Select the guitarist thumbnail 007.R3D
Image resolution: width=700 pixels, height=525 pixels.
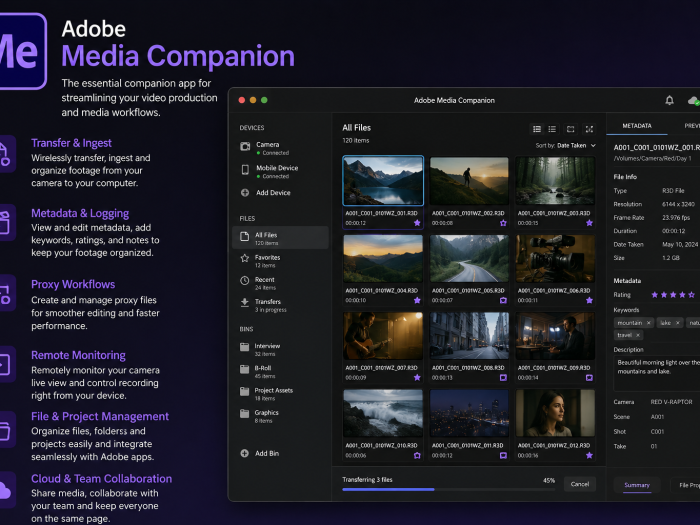[x=383, y=336]
